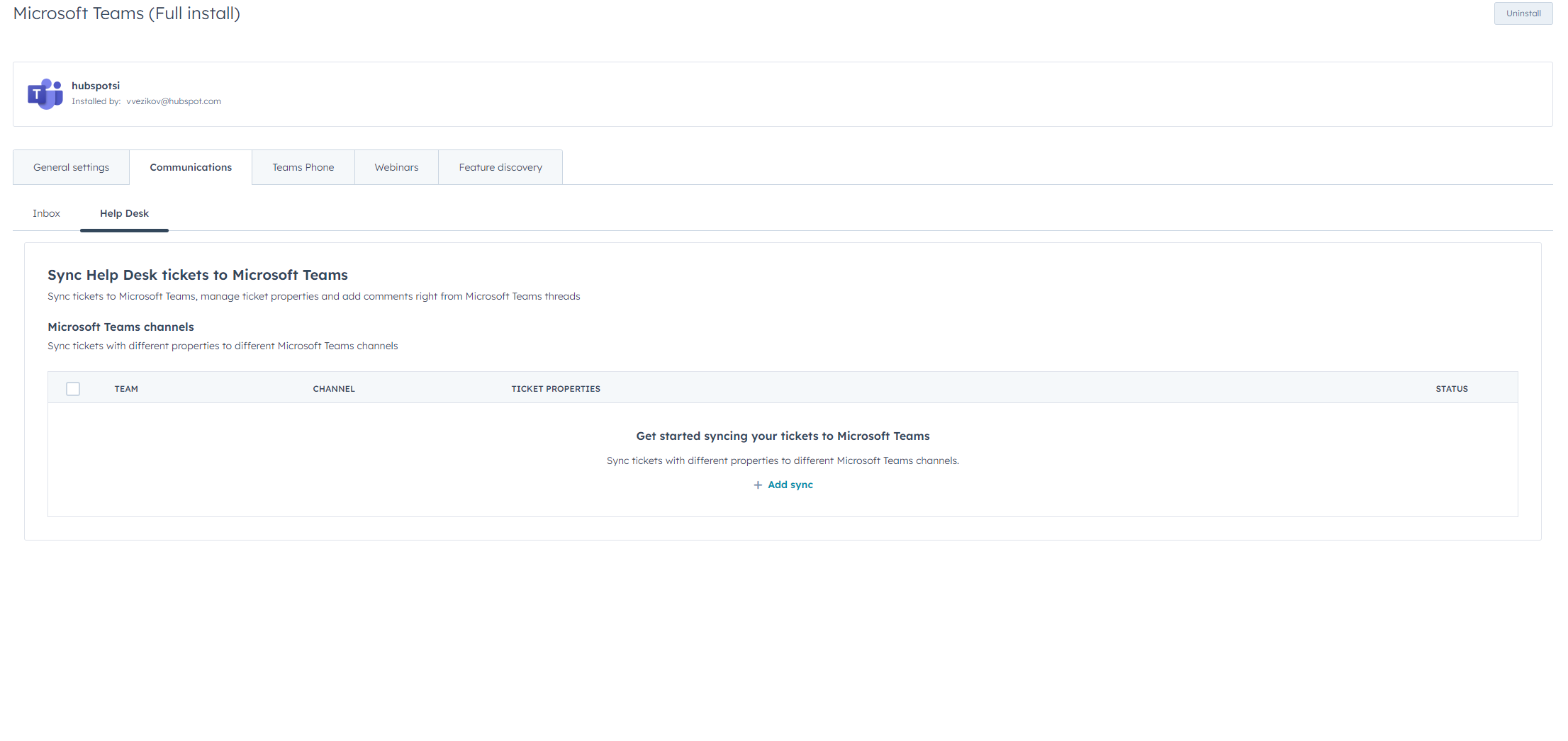
Task: Click the Get started syncing your tickets text
Action: (783, 436)
